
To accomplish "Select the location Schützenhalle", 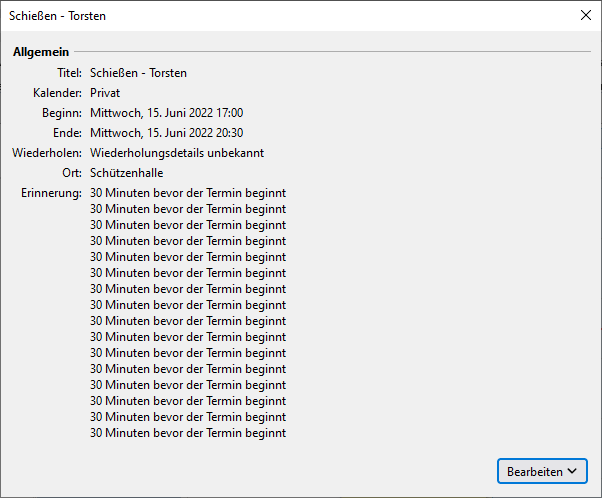I will coord(126,173).
